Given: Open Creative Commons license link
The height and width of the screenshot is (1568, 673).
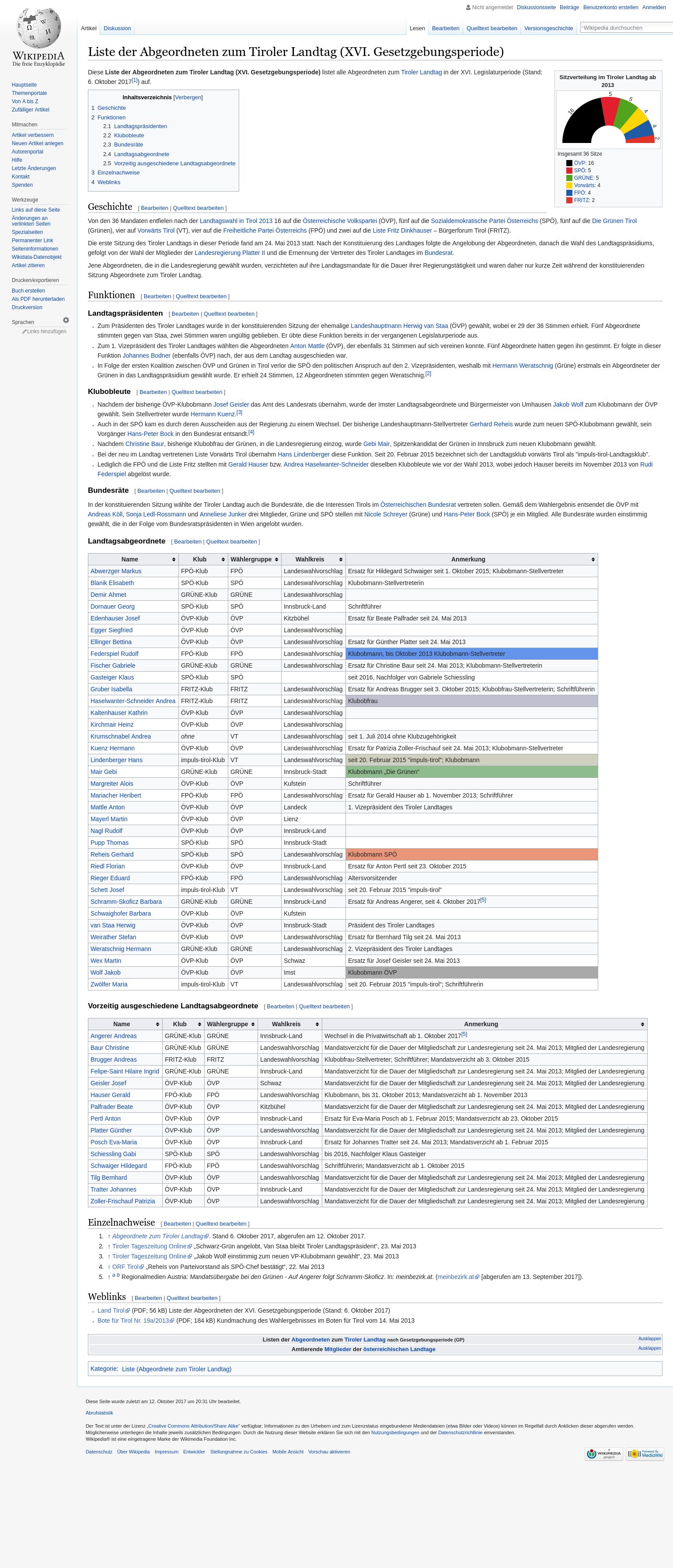Looking at the screenshot, I should 194,1425.
